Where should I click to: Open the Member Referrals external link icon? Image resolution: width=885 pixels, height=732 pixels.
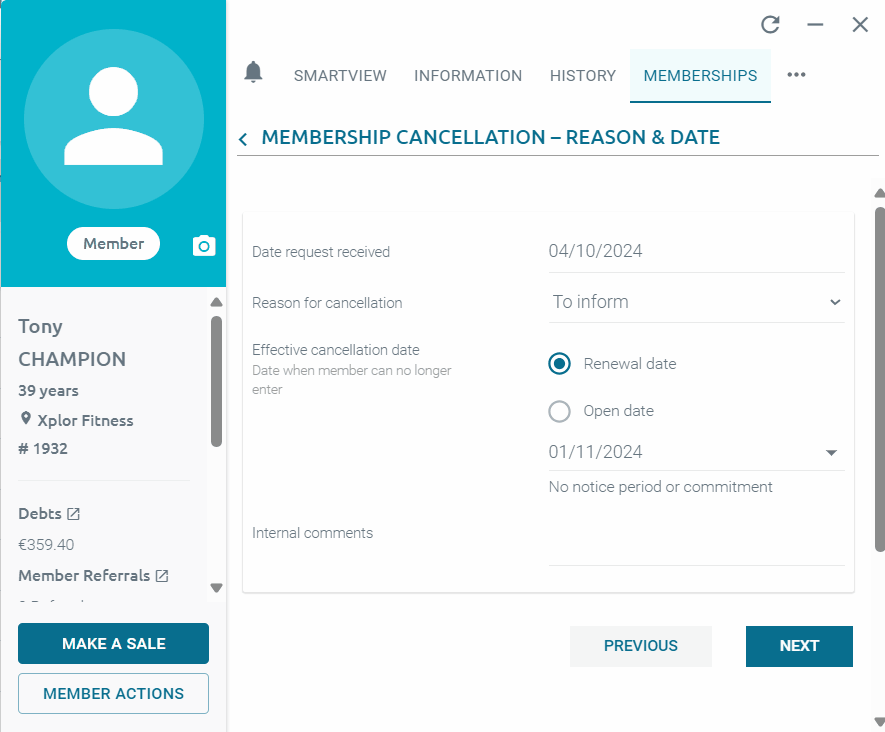pos(162,576)
